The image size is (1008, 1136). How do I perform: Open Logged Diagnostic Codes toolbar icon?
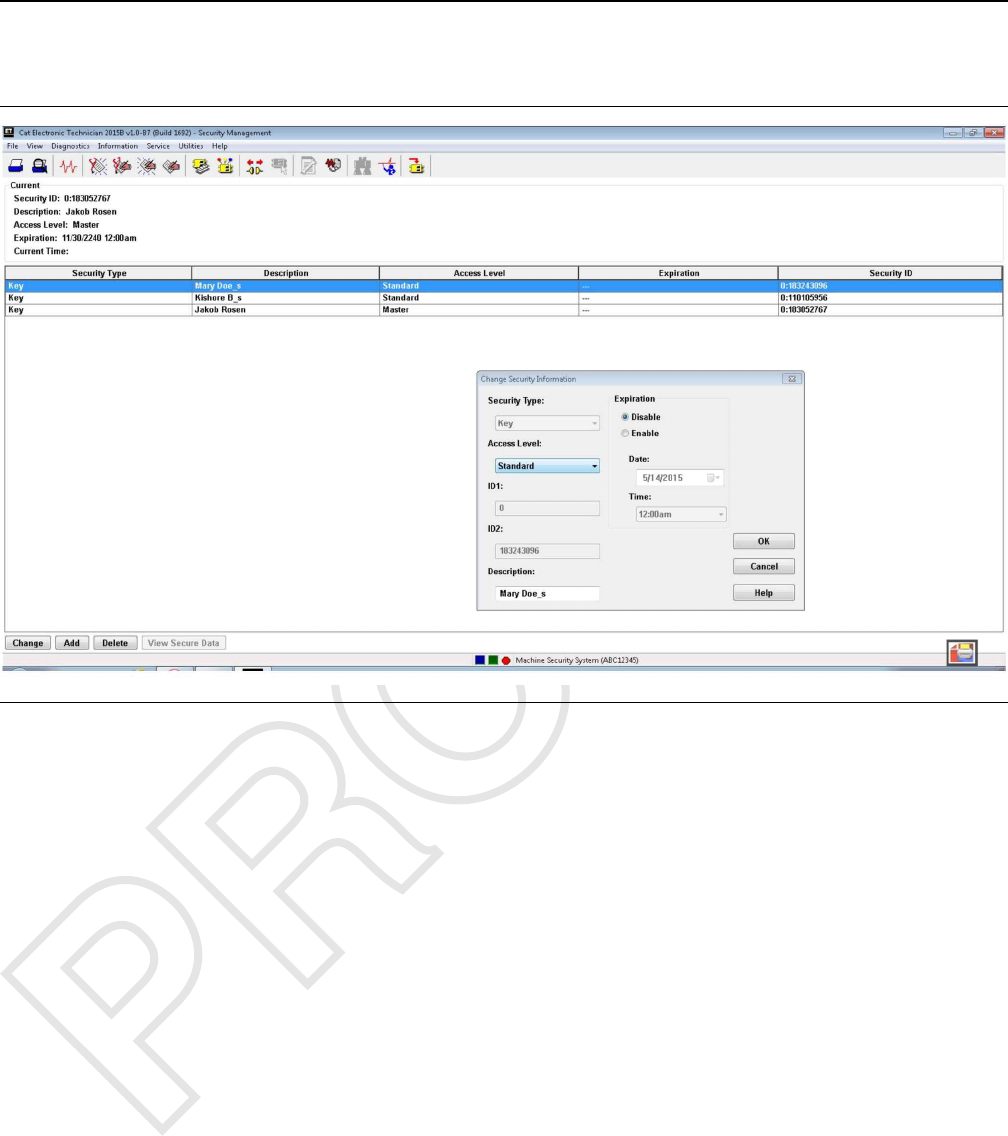[x=122, y=167]
